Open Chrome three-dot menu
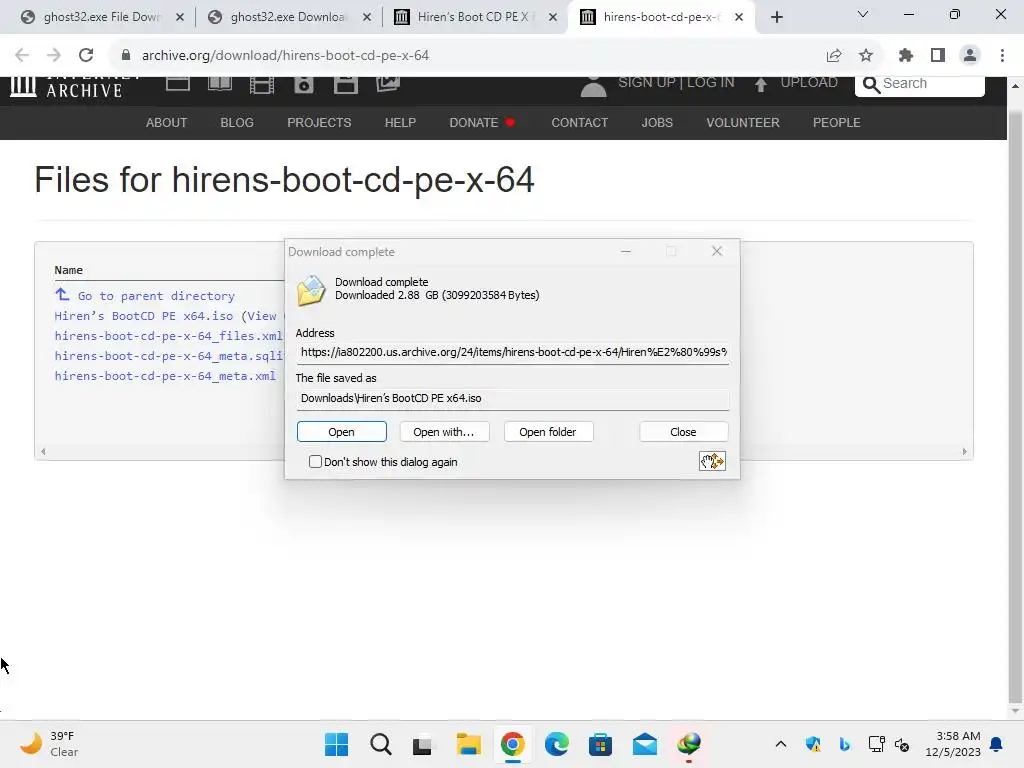Viewport: 1024px width, 768px height. tap(1002, 55)
